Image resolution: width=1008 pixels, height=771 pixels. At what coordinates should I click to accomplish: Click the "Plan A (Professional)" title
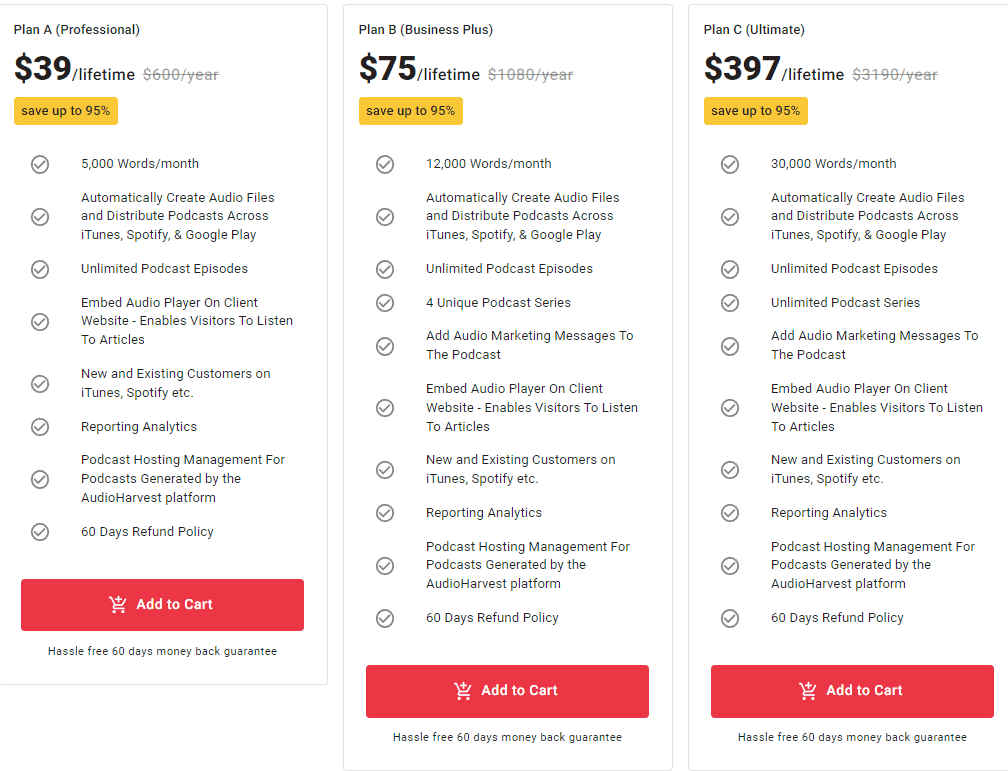[x=76, y=30]
